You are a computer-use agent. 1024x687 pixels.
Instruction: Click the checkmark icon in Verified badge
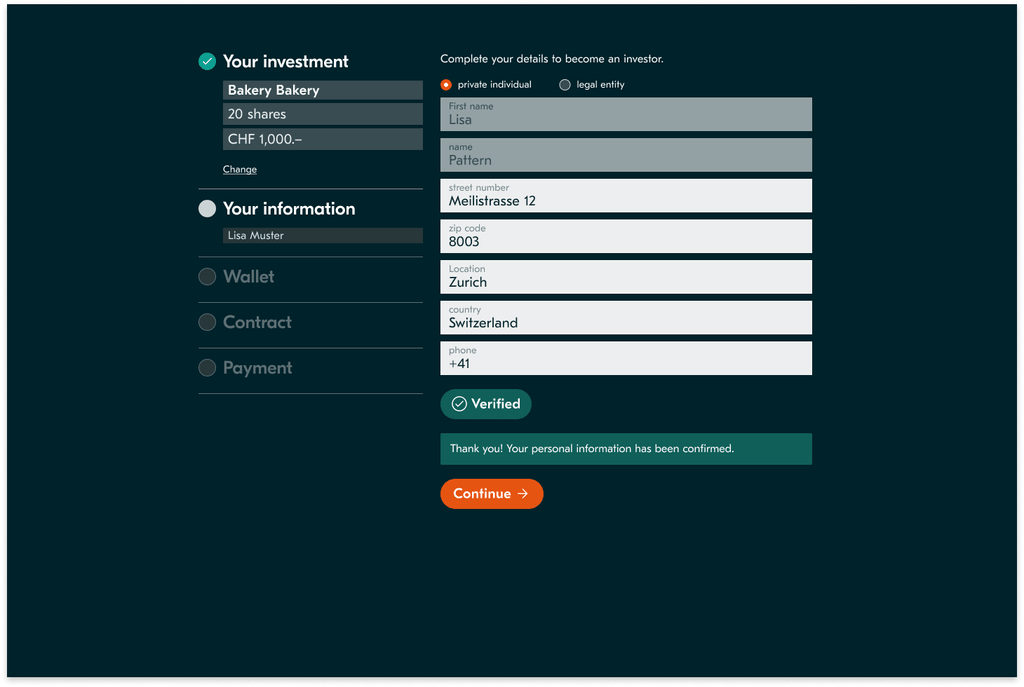pos(459,404)
